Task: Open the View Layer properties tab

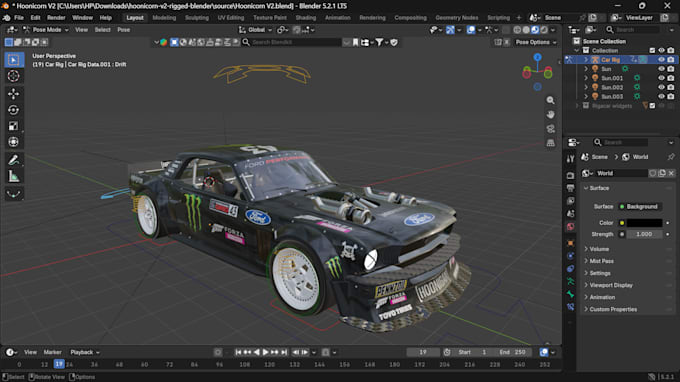Action: click(570, 201)
